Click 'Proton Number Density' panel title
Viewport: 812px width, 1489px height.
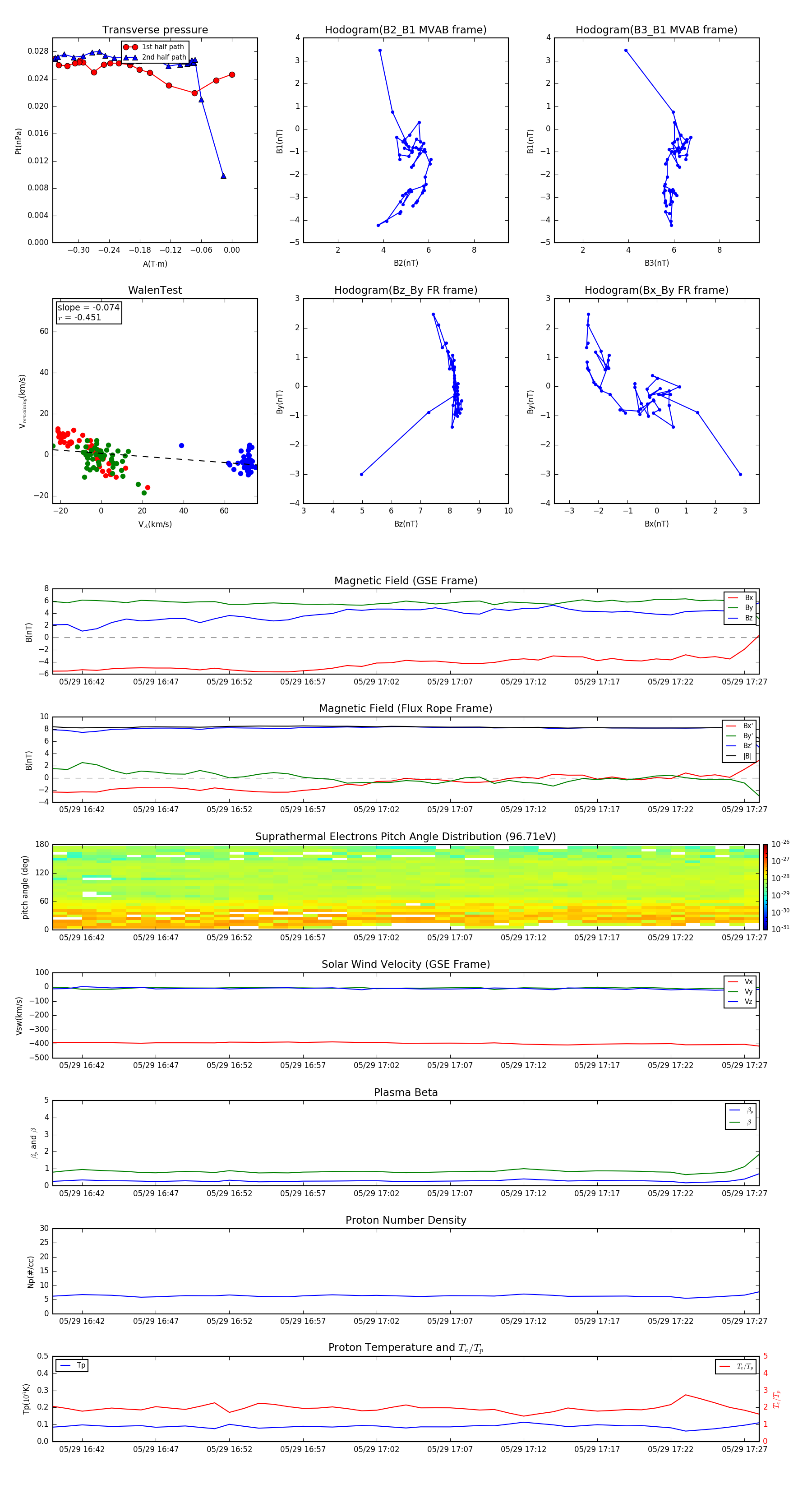click(x=406, y=1220)
